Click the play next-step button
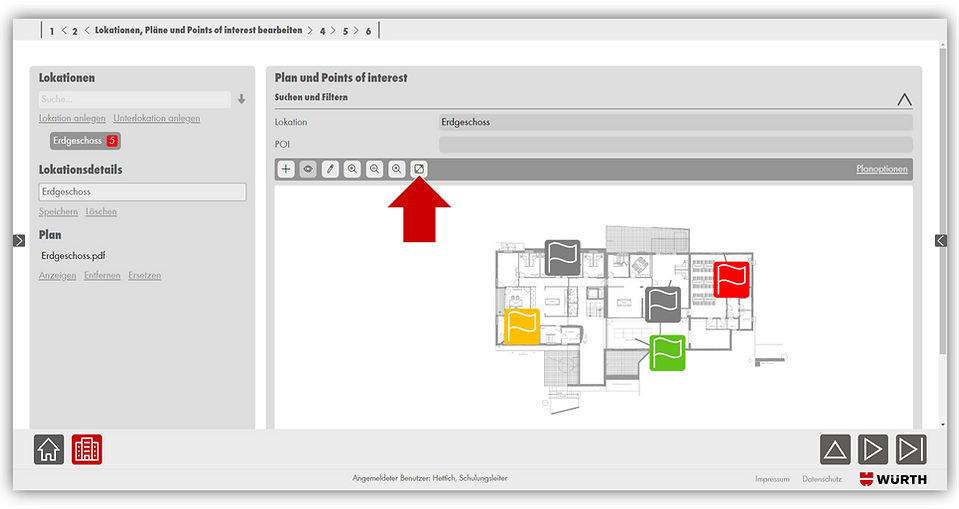 point(873,450)
